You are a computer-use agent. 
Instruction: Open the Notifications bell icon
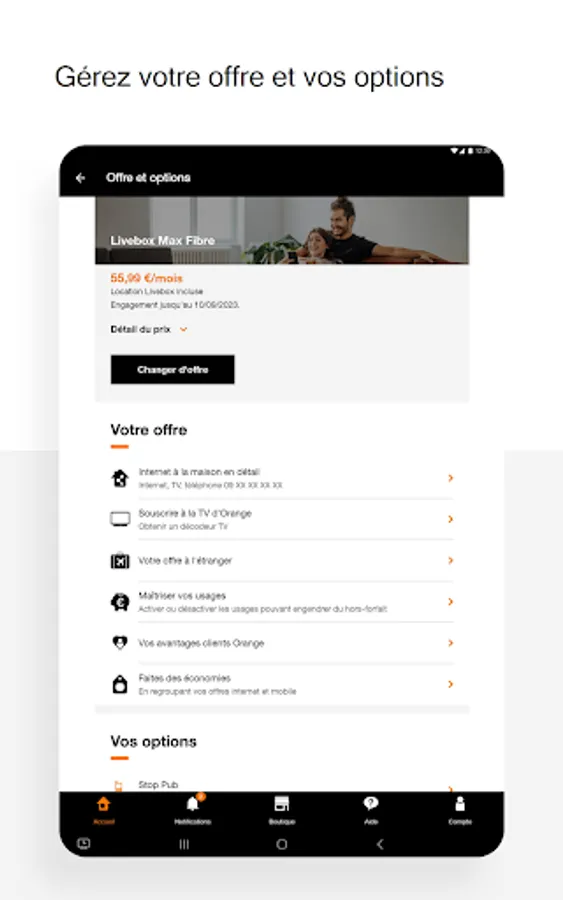tap(193, 804)
